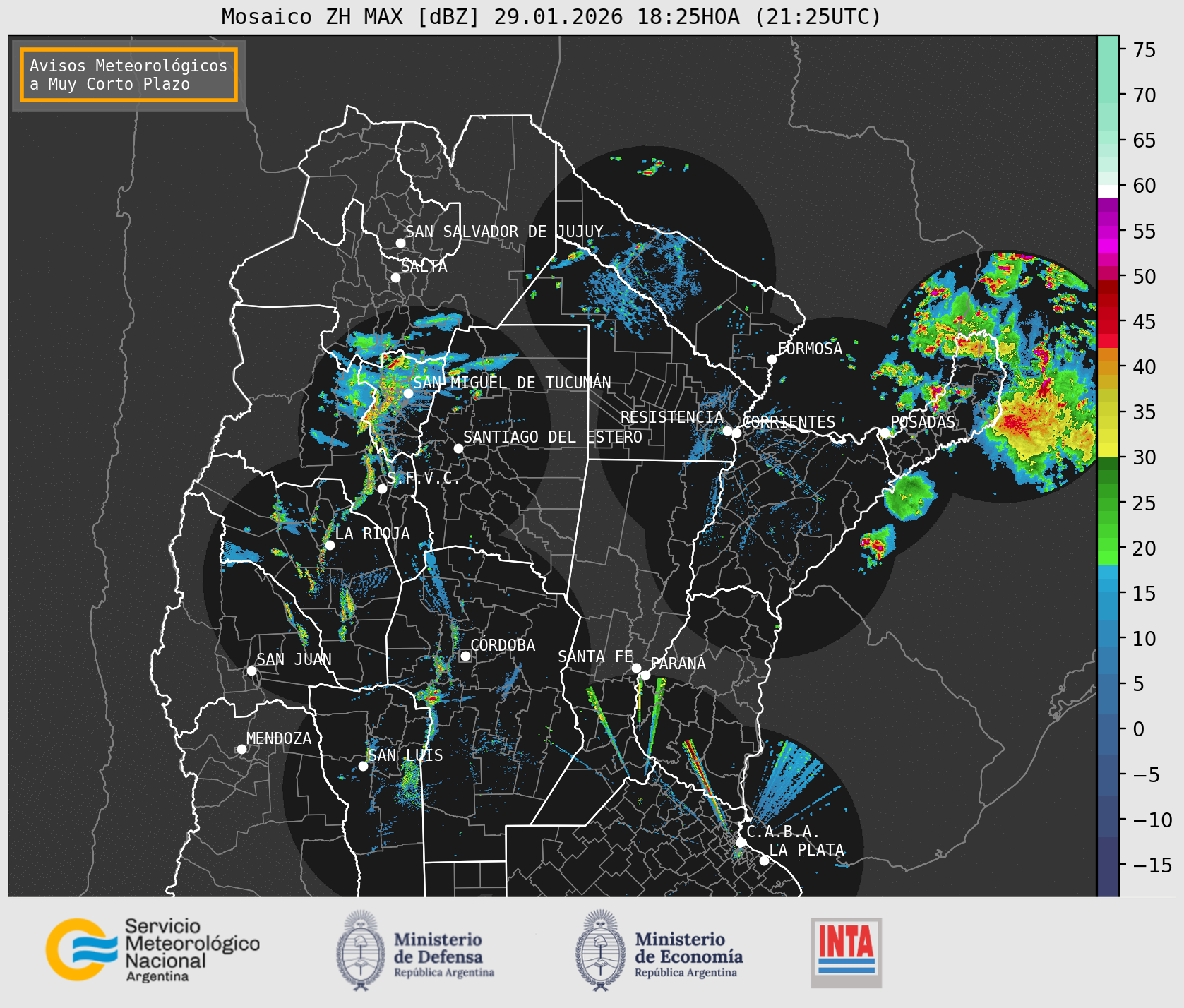Click the white 60 dBZ color band

pyautogui.click(x=1108, y=191)
